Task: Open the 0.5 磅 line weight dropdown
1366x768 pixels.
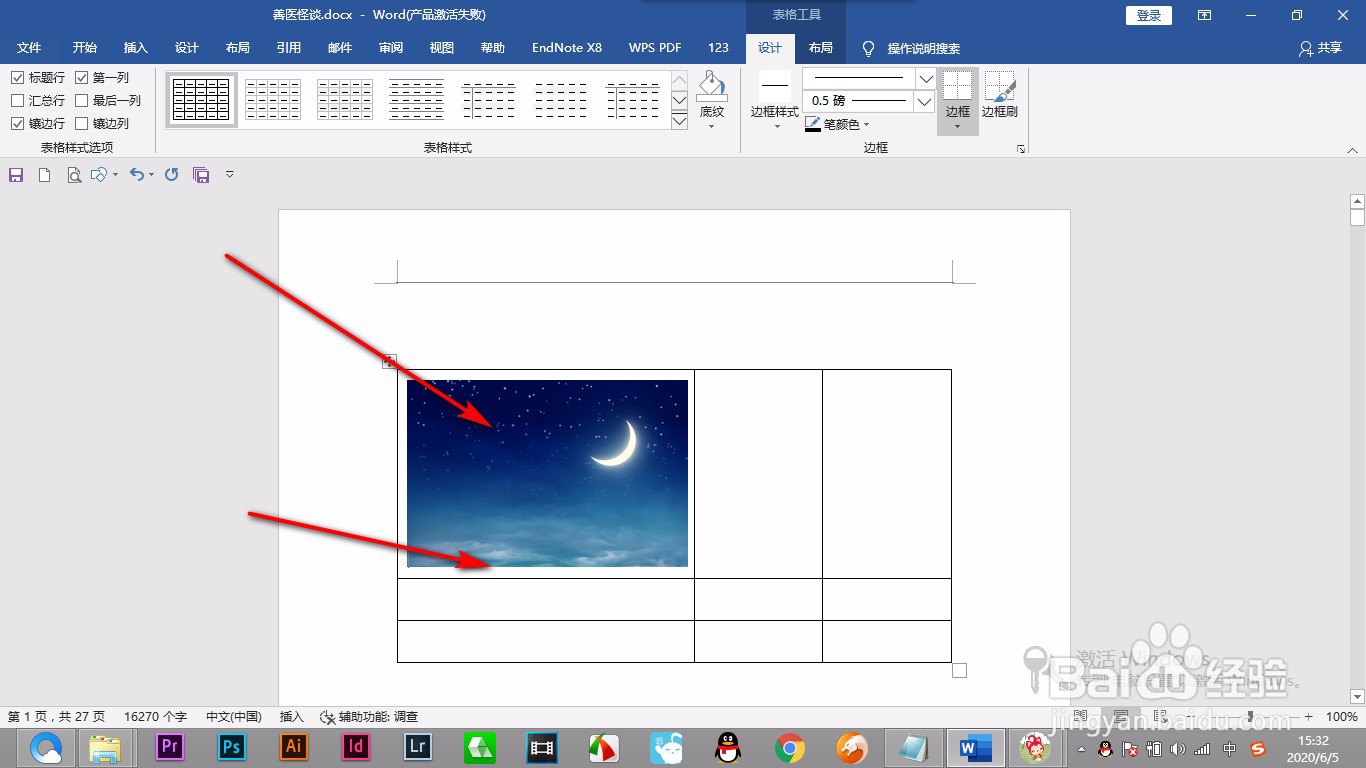Action: [925, 101]
